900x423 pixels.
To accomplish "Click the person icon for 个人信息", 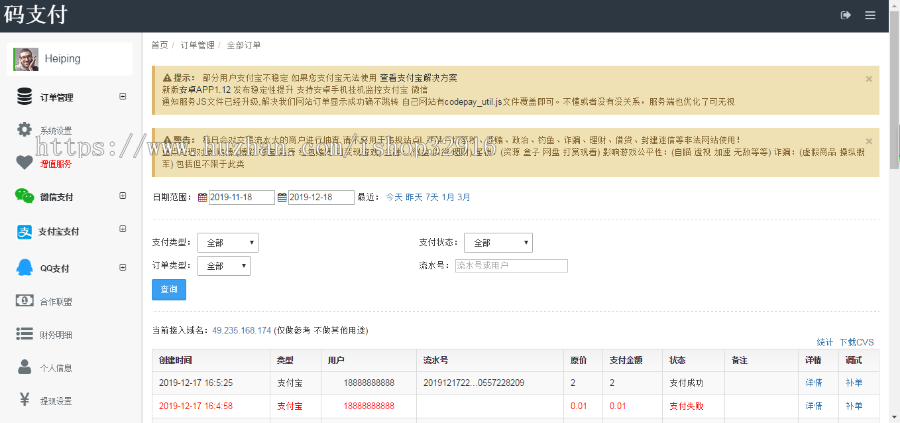I will click(x=24, y=367).
